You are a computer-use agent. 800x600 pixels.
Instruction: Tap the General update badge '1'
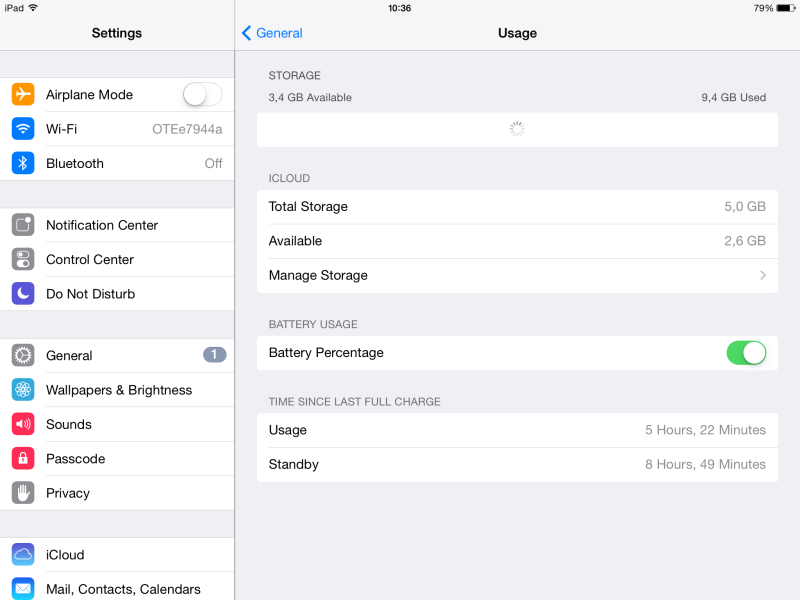[x=214, y=355]
